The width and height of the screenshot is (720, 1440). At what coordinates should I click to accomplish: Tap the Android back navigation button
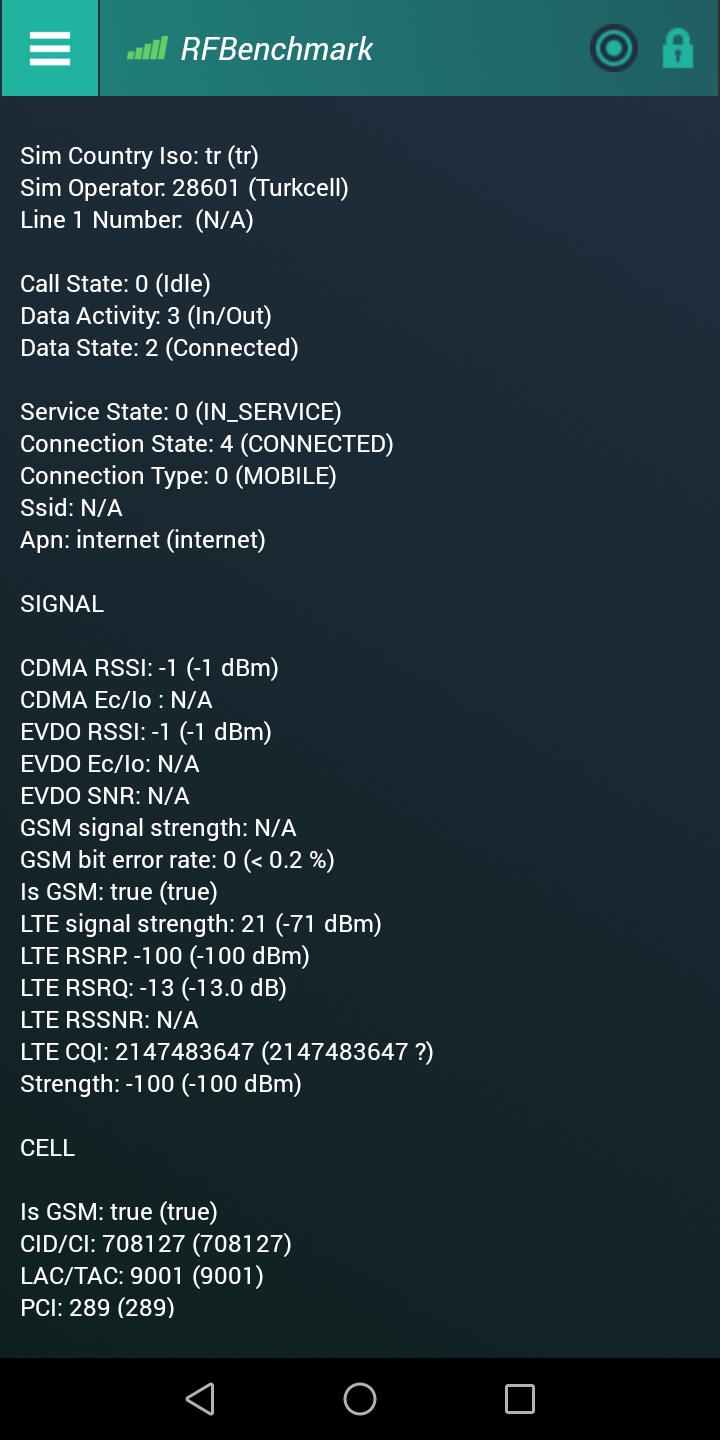(x=200, y=1398)
